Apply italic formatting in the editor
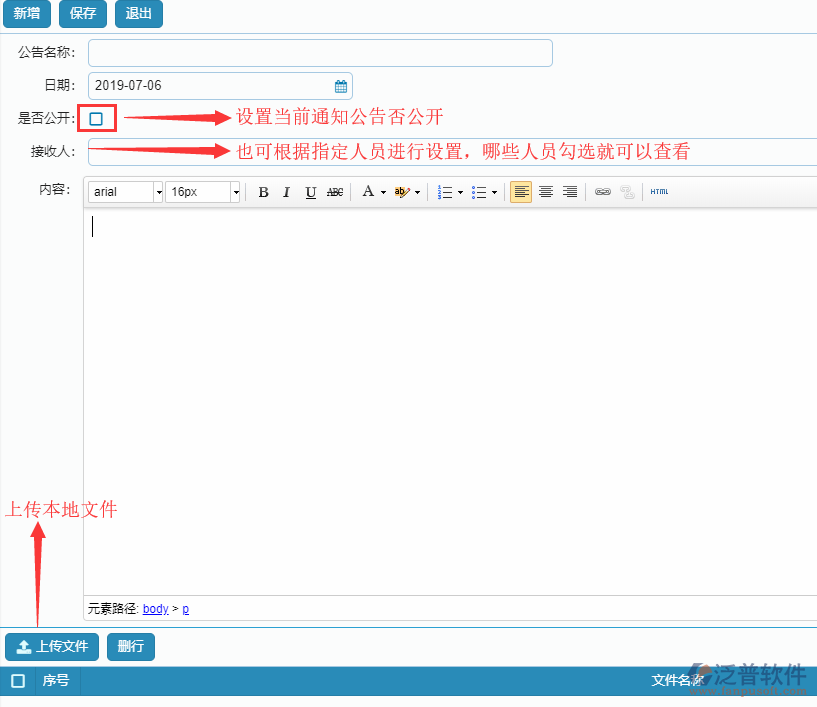 (x=287, y=191)
